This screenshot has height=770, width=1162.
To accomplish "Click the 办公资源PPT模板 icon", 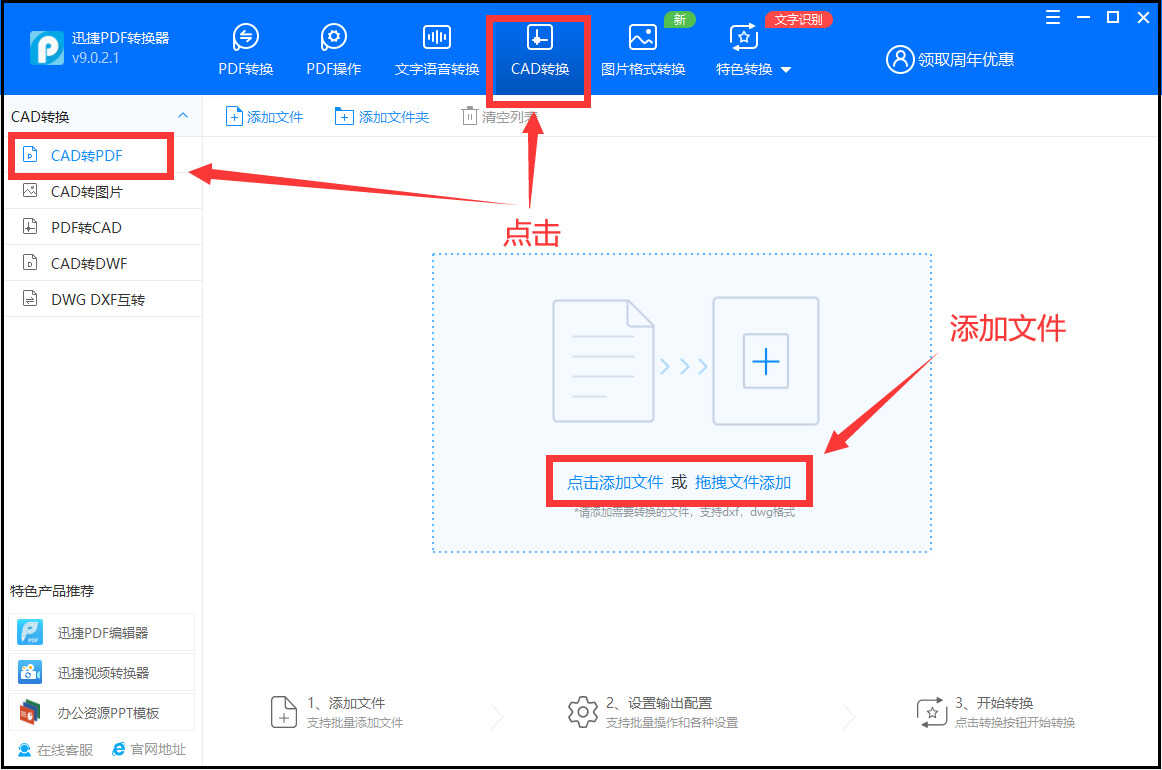I will (30, 712).
